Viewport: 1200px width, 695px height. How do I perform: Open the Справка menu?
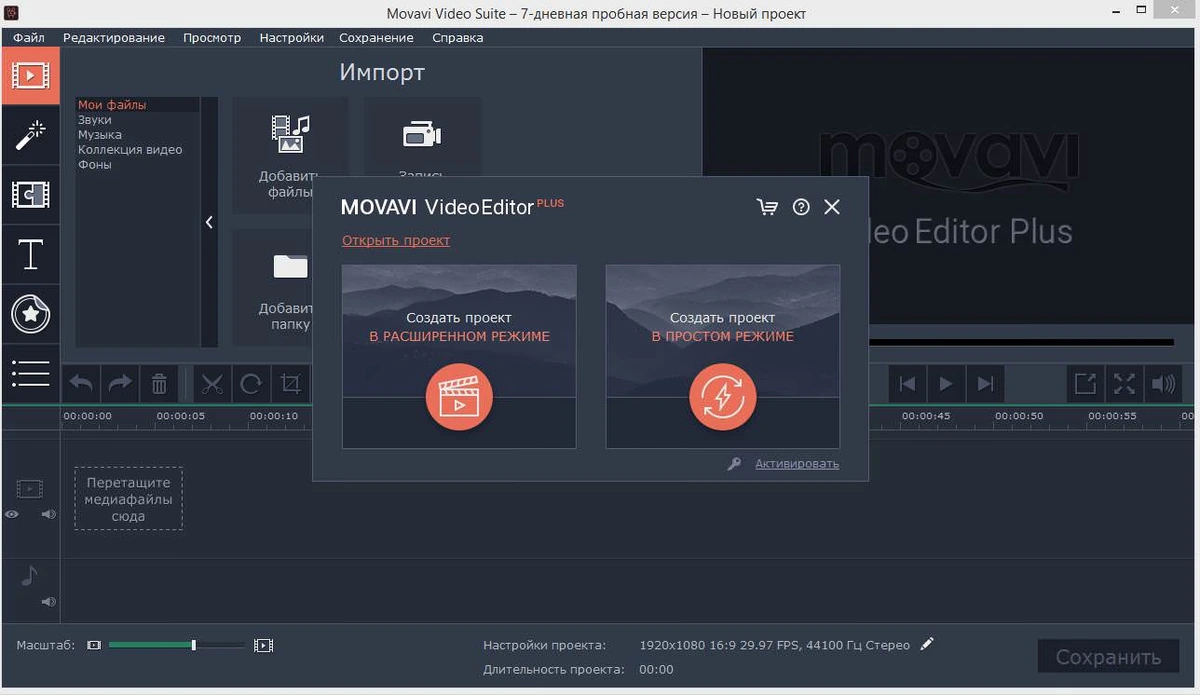click(x=458, y=37)
